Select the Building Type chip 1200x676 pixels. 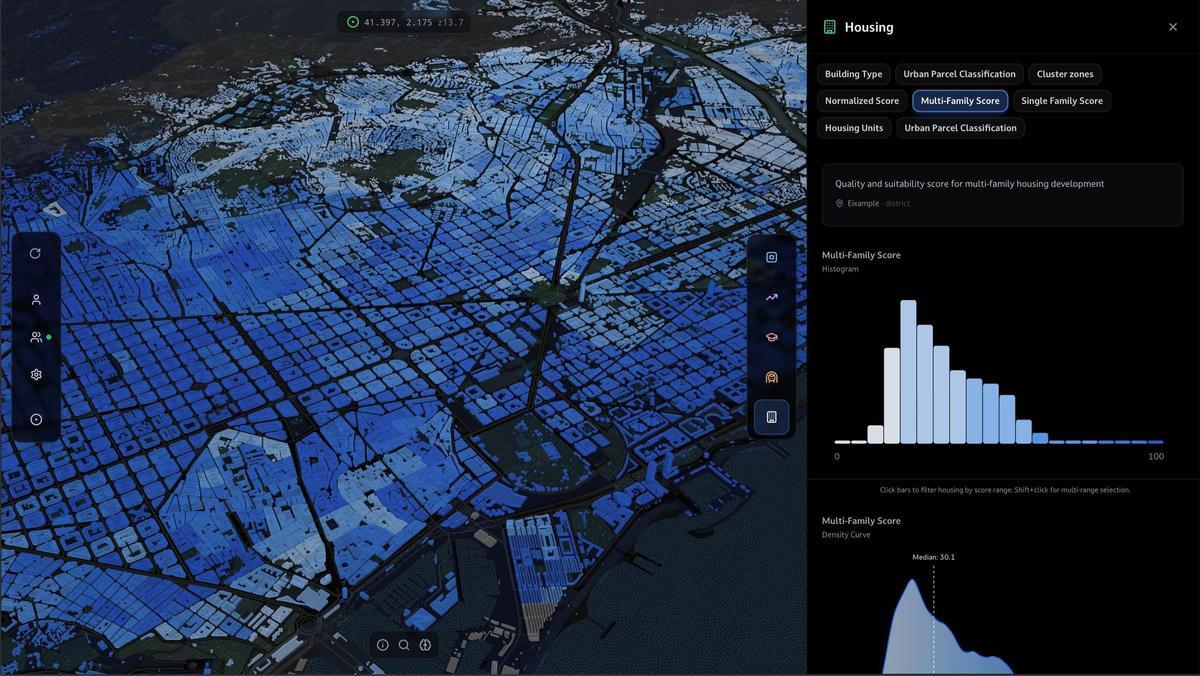pos(853,74)
